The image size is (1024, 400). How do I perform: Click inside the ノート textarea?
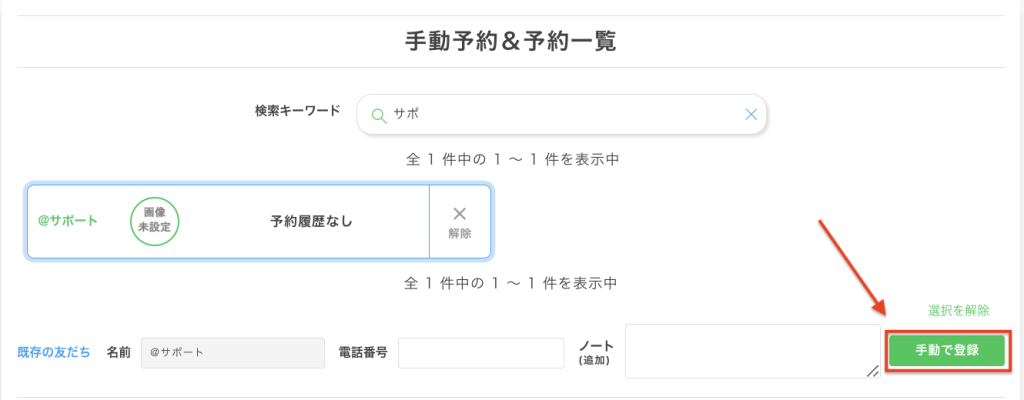point(750,350)
